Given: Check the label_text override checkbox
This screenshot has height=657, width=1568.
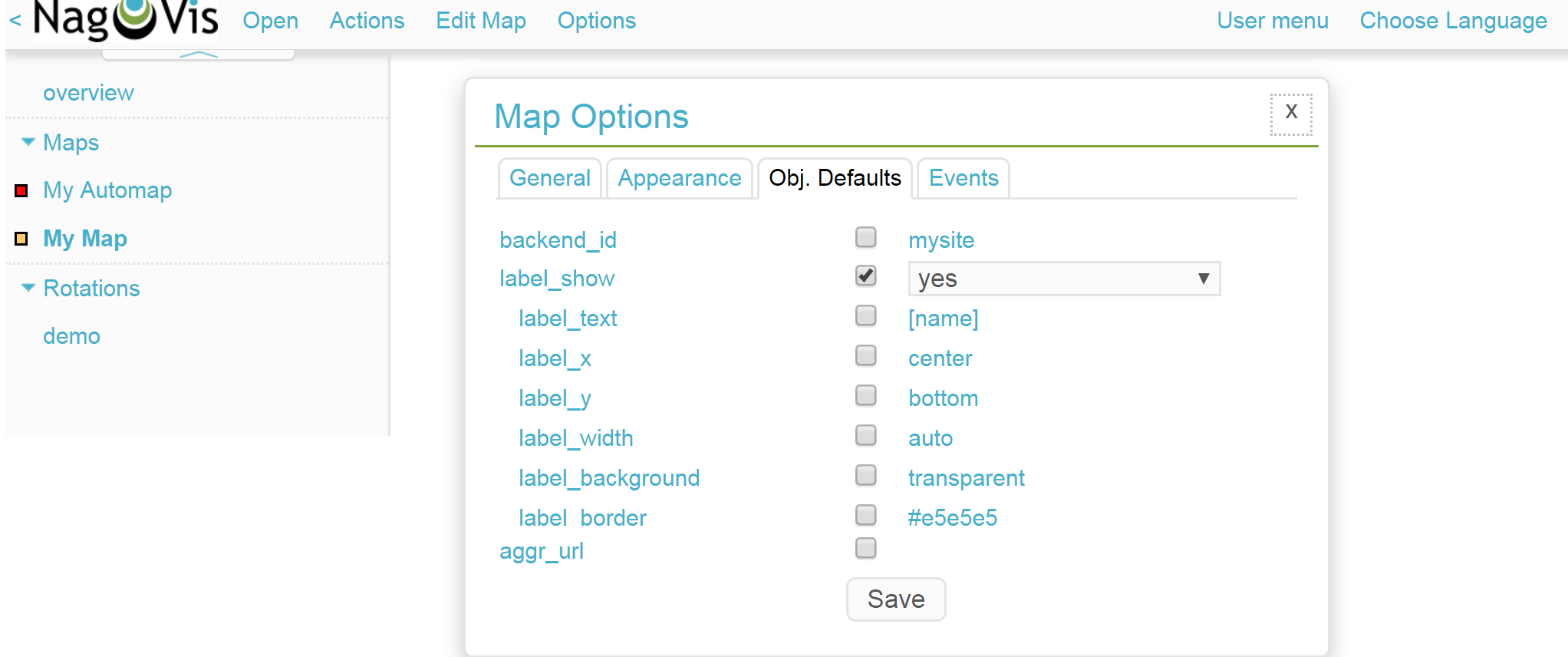Looking at the screenshot, I should click(x=865, y=315).
